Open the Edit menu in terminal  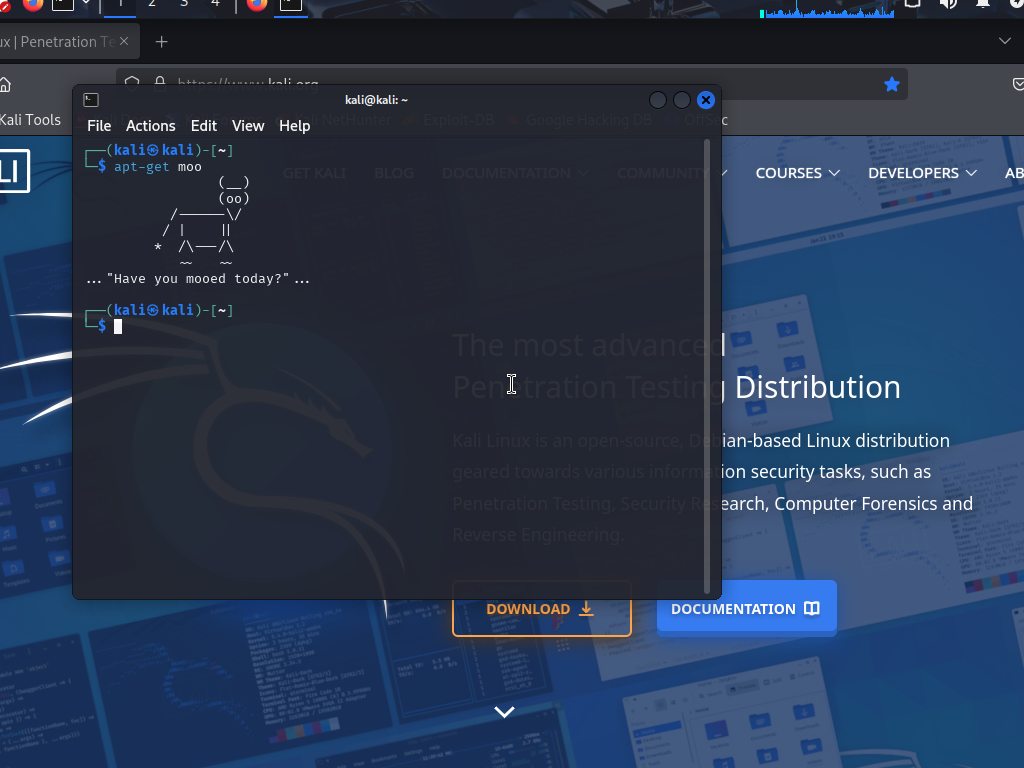(204, 125)
